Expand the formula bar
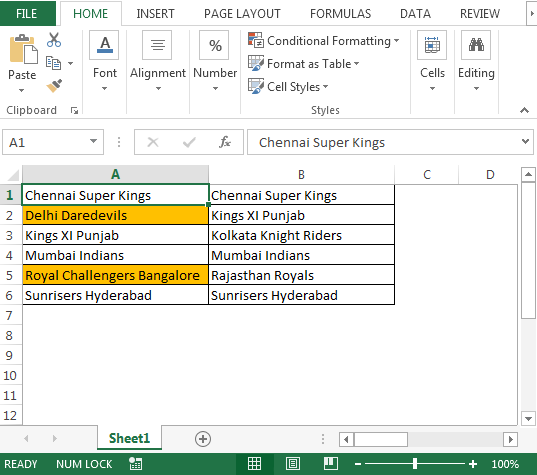Image resolution: width=537 pixels, height=475 pixels. click(x=525, y=141)
